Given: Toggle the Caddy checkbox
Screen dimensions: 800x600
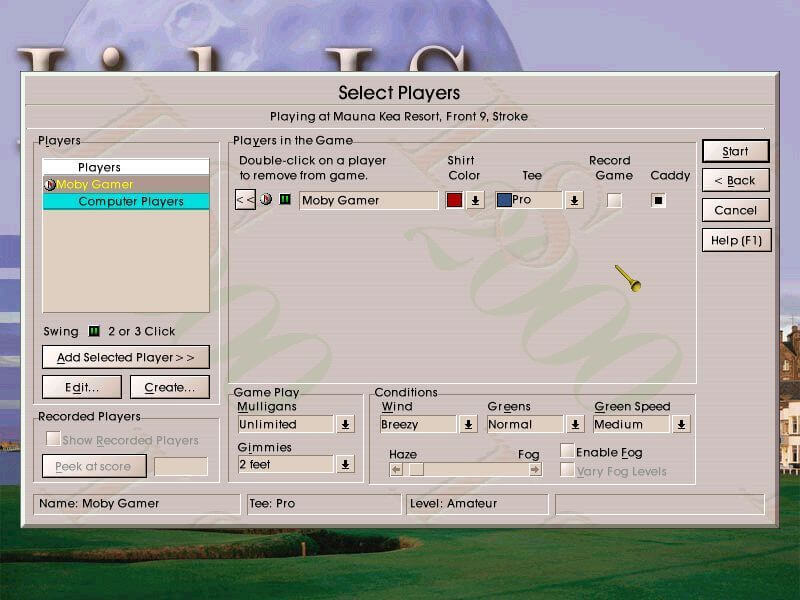Looking at the screenshot, I should [x=658, y=200].
